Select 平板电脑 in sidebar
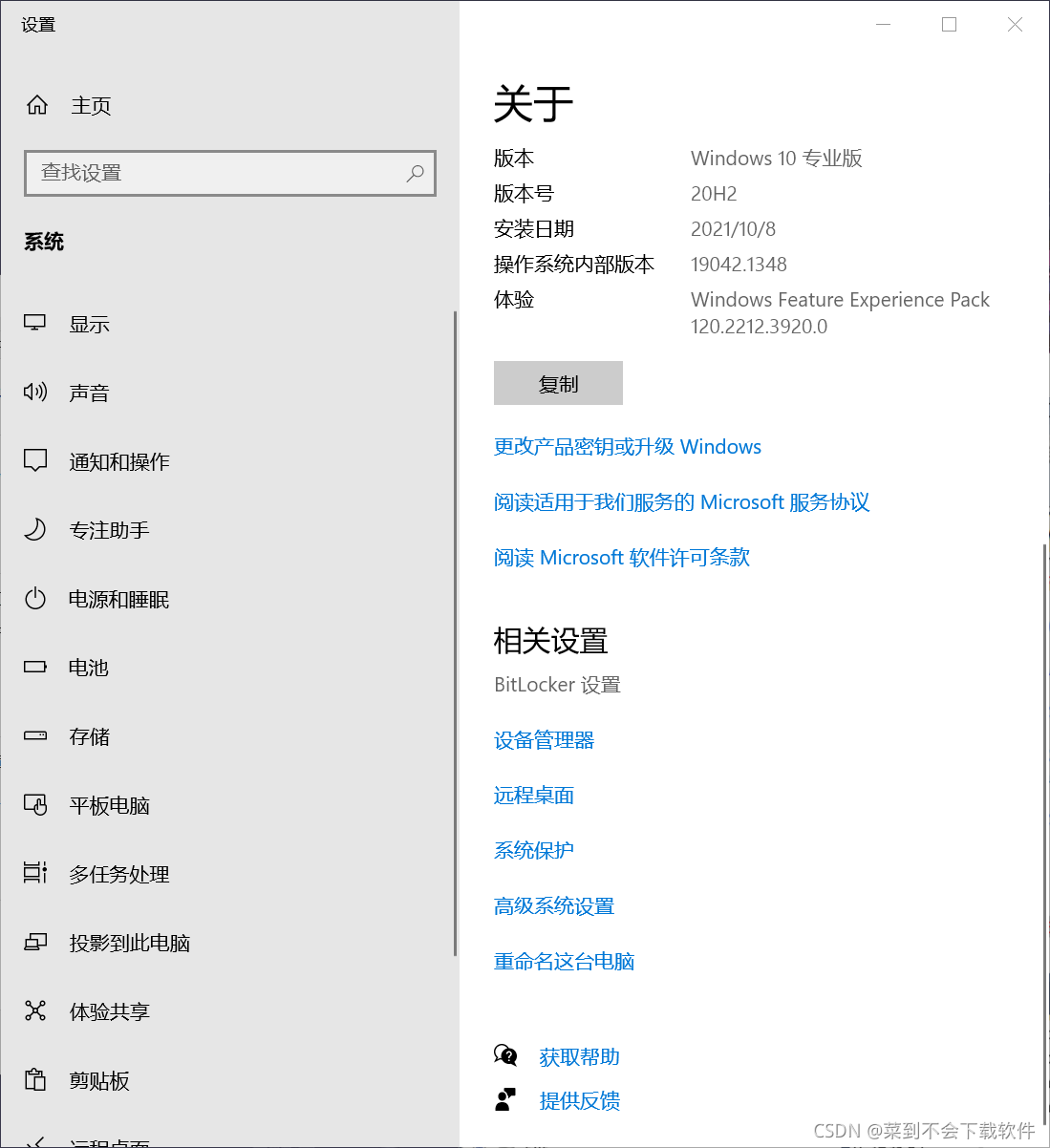Viewport: 1050px width, 1148px height. [109, 805]
